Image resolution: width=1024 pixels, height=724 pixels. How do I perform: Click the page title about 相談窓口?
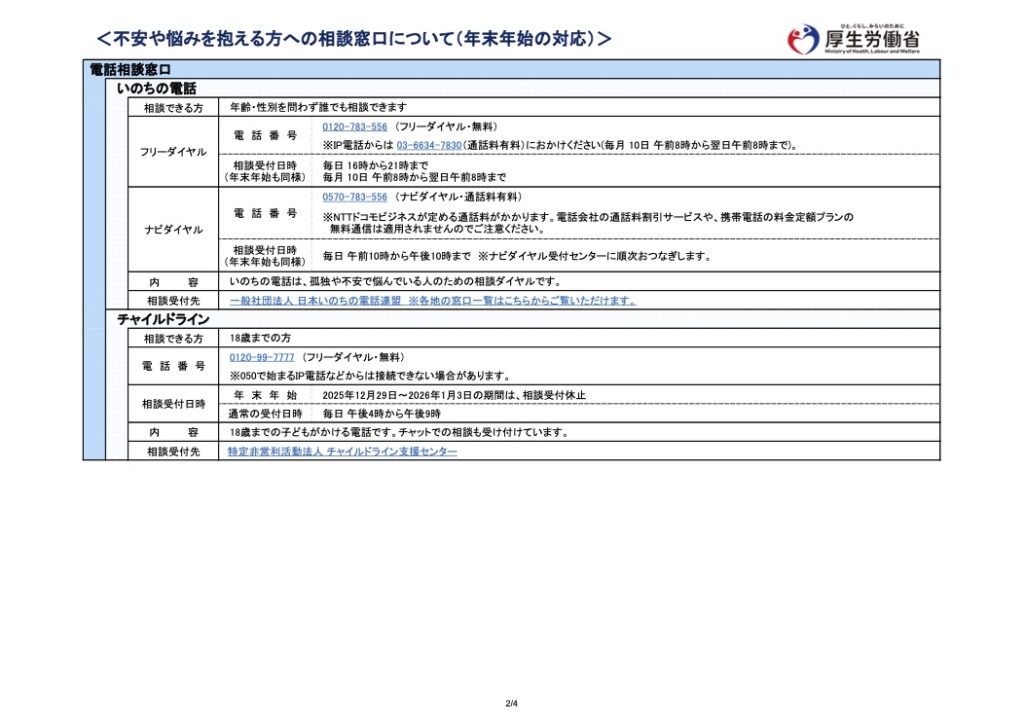click(353, 38)
